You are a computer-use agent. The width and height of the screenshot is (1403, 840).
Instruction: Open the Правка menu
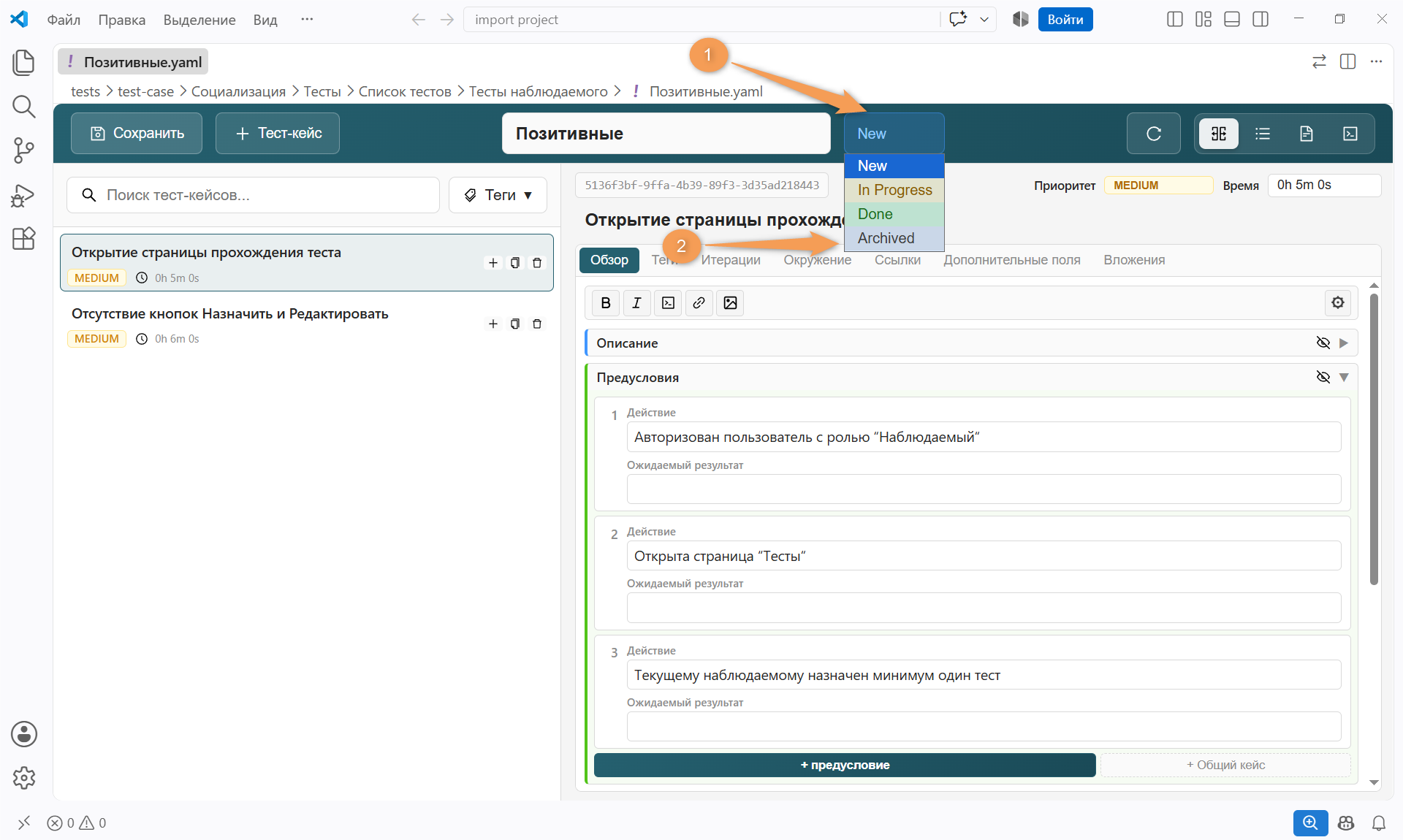[x=122, y=20]
